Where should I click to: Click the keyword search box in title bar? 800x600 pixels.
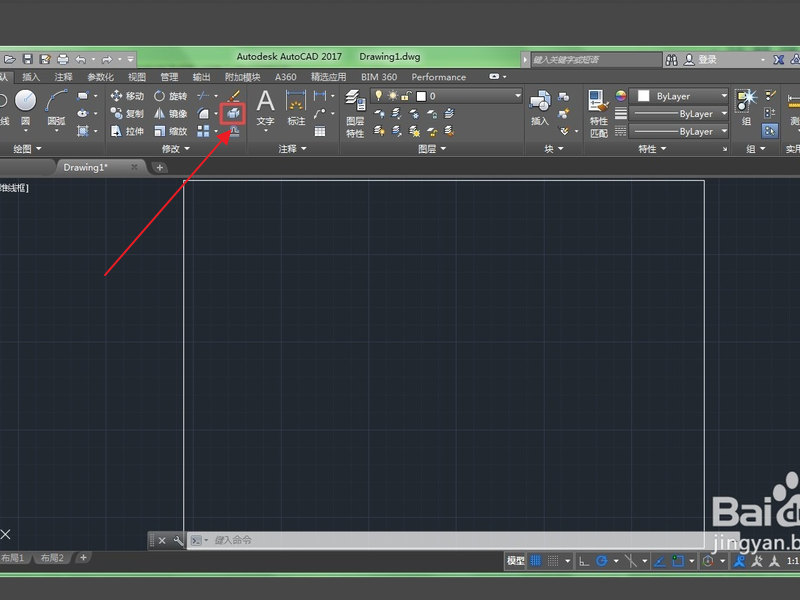596,60
